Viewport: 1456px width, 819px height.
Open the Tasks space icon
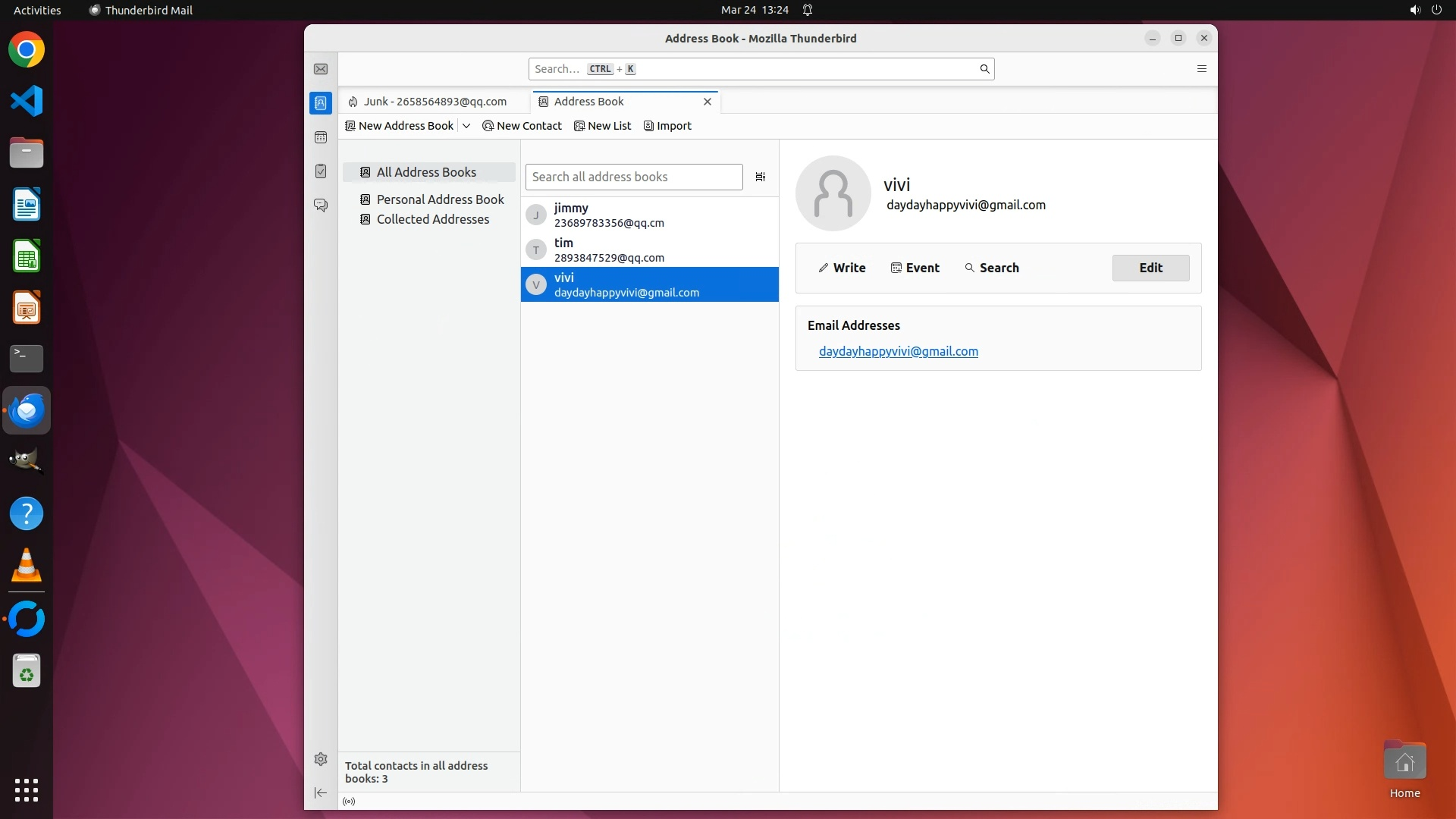(x=321, y=171)
